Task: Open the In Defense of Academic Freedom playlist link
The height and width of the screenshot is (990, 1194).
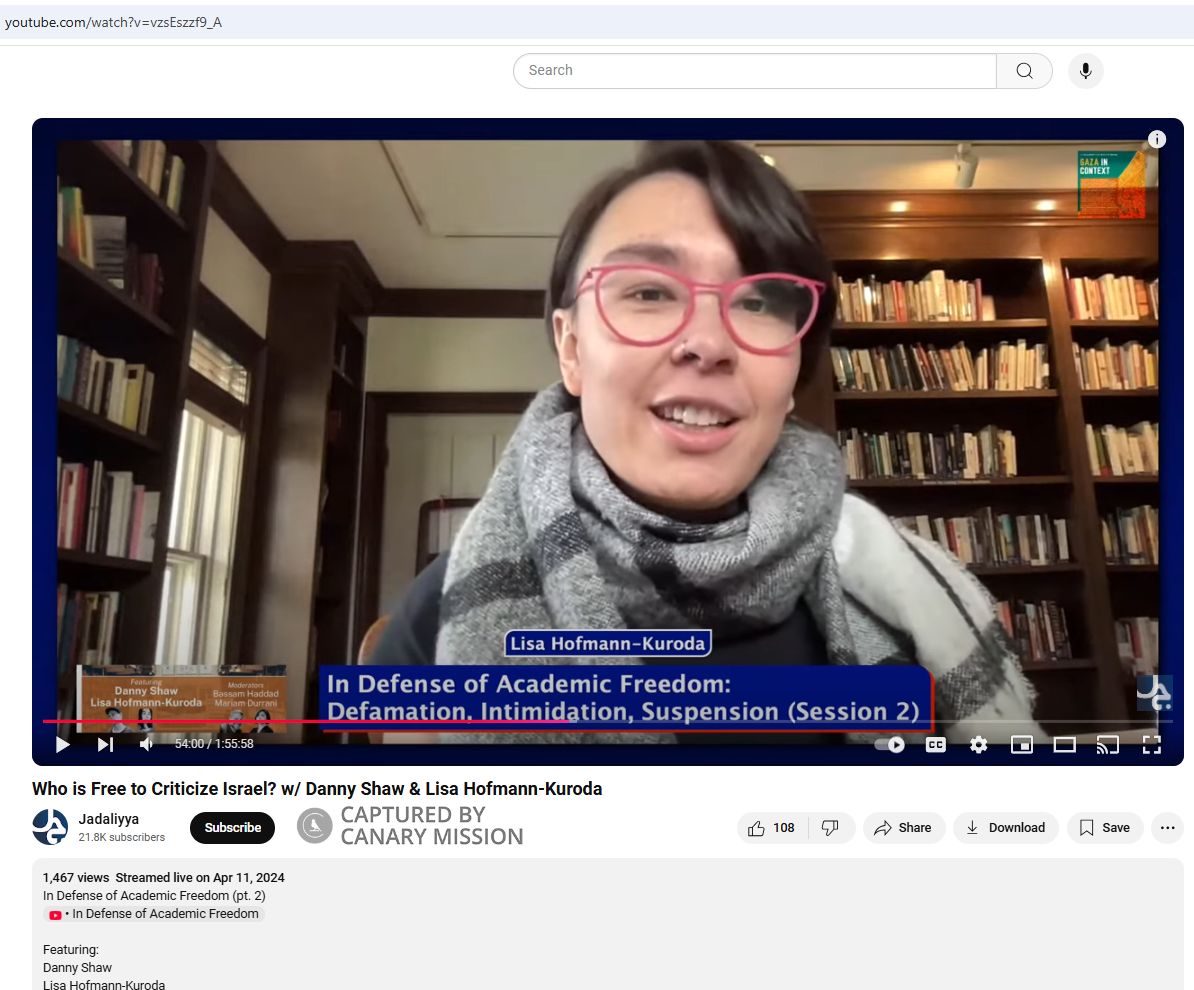Action: (164, 914)
